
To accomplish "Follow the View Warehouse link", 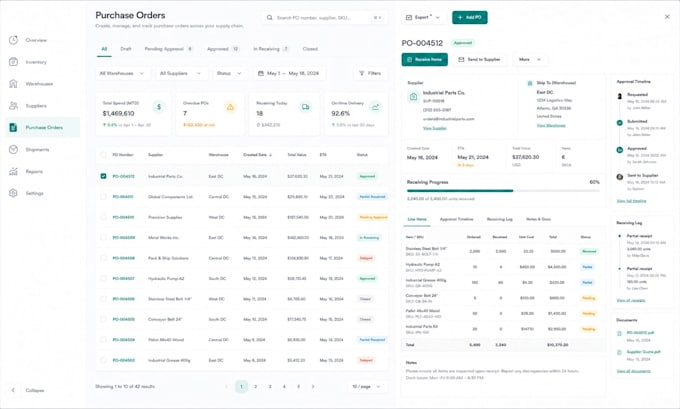I will click(551, 126).
